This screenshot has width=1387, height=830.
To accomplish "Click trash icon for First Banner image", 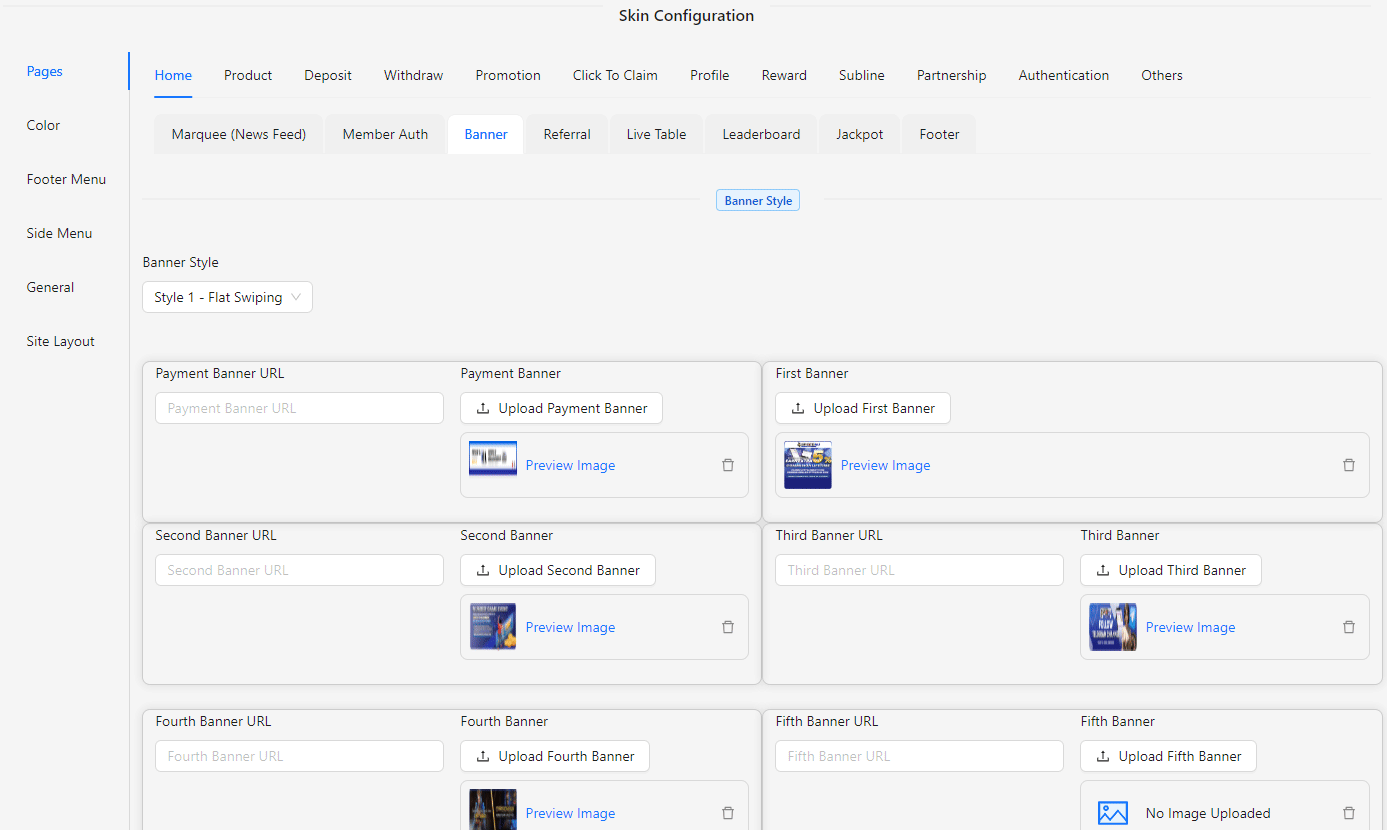I will (1349, 465).
